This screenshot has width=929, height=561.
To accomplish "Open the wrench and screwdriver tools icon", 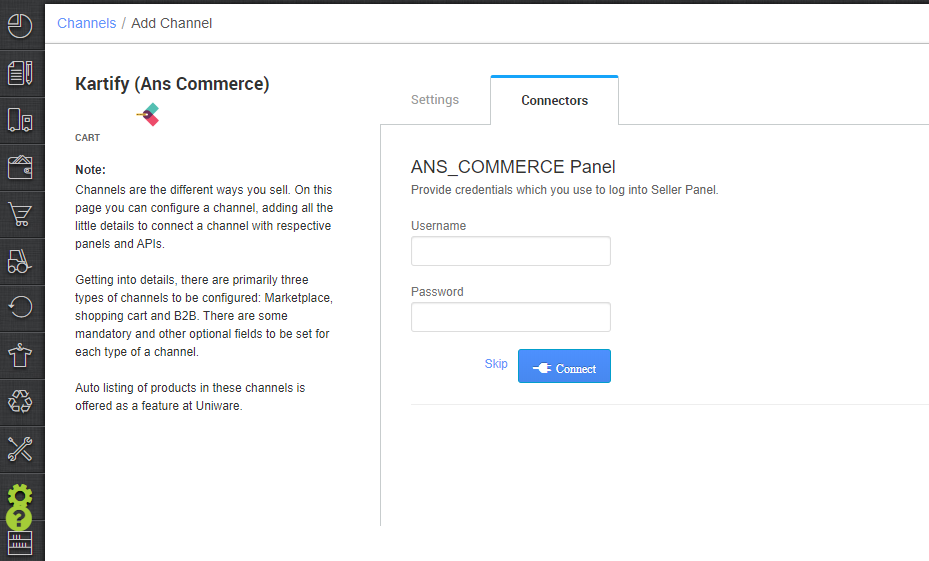I will point(20,449).
